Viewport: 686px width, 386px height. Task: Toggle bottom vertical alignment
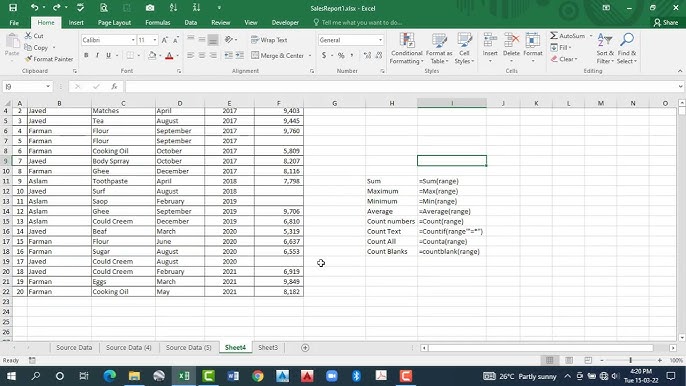[213, 40]
